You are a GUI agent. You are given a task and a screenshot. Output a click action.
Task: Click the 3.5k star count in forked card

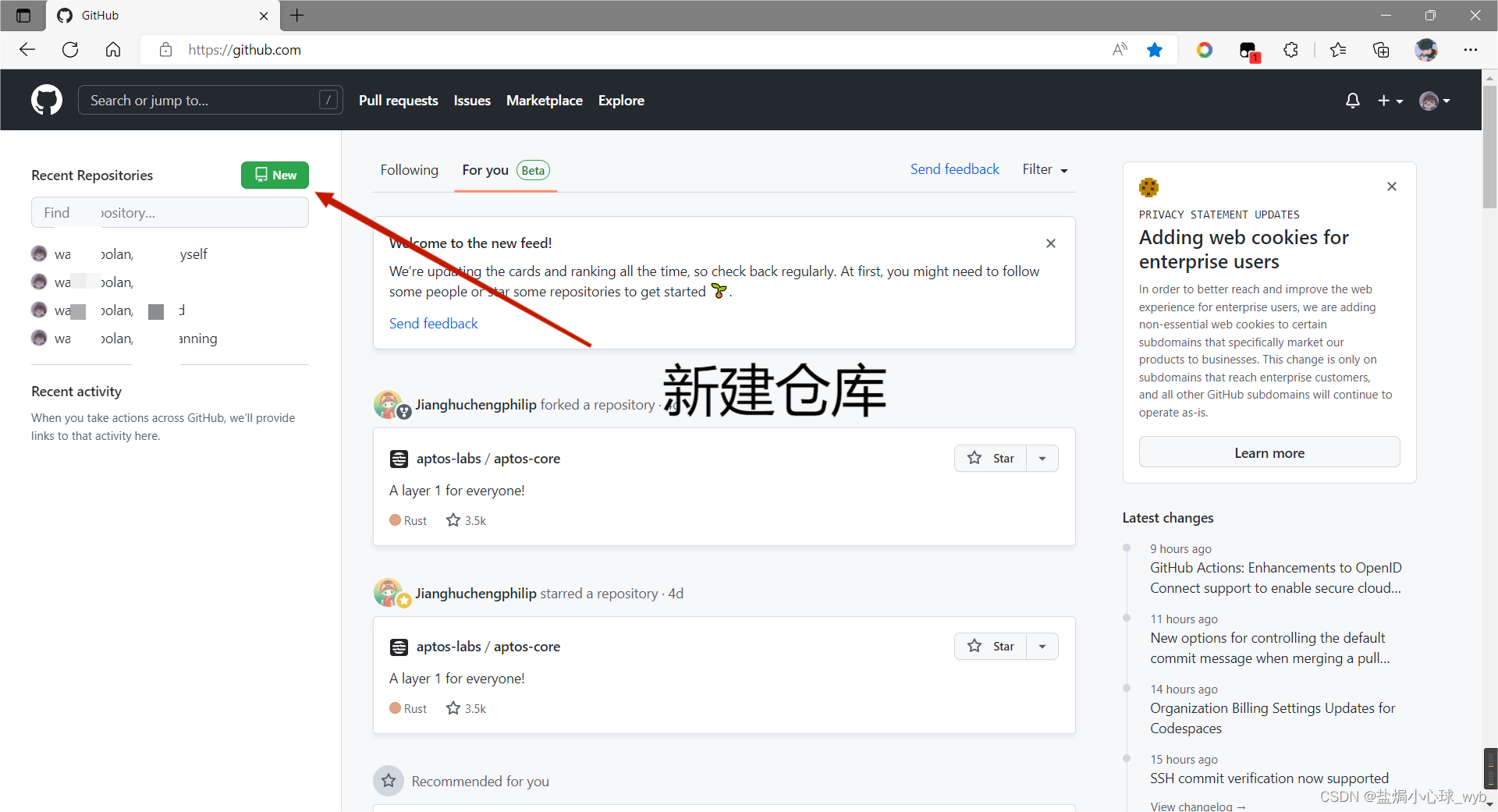tap(467, 520)
